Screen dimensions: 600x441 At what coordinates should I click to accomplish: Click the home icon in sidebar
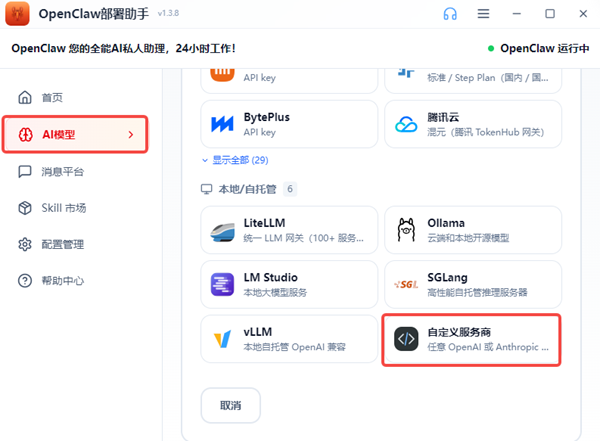[x=25, y=98]
